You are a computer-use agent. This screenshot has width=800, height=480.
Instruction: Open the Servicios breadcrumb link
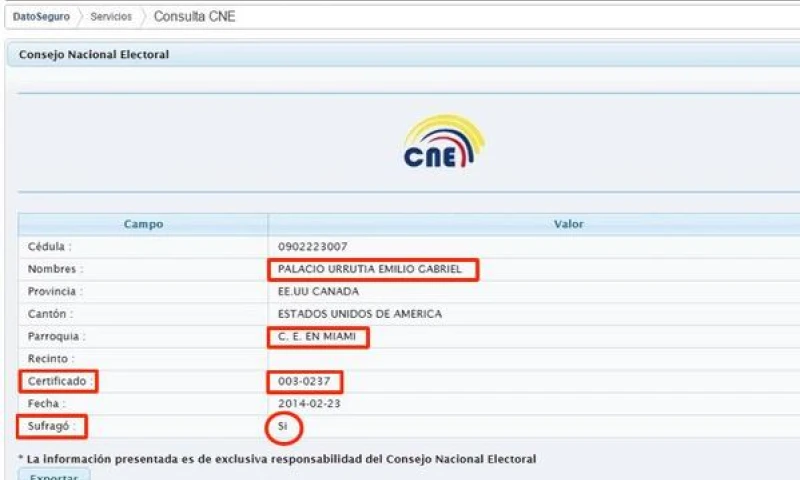tap(111, 17)
